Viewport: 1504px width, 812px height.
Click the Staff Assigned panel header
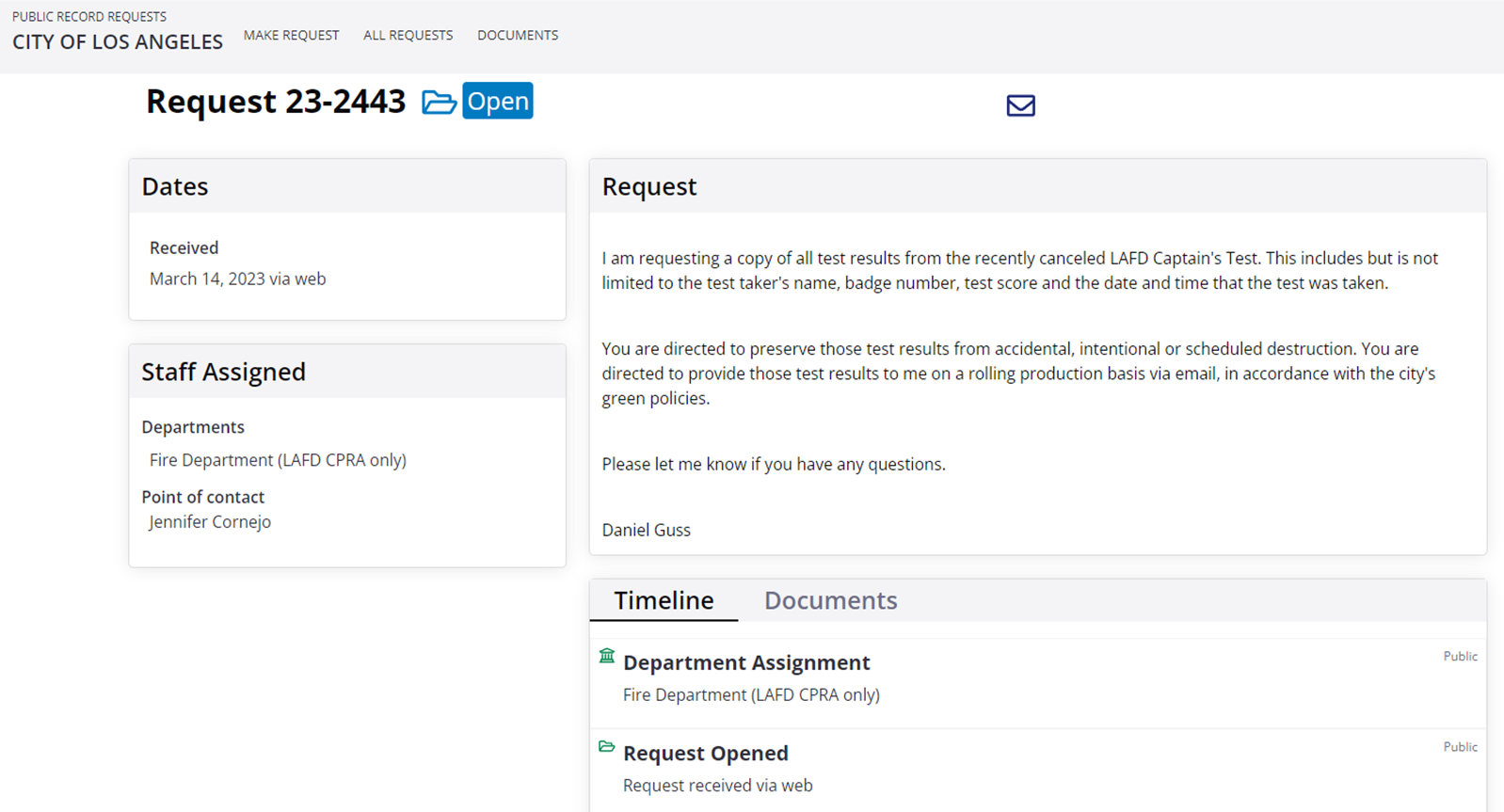click(347, 372)
